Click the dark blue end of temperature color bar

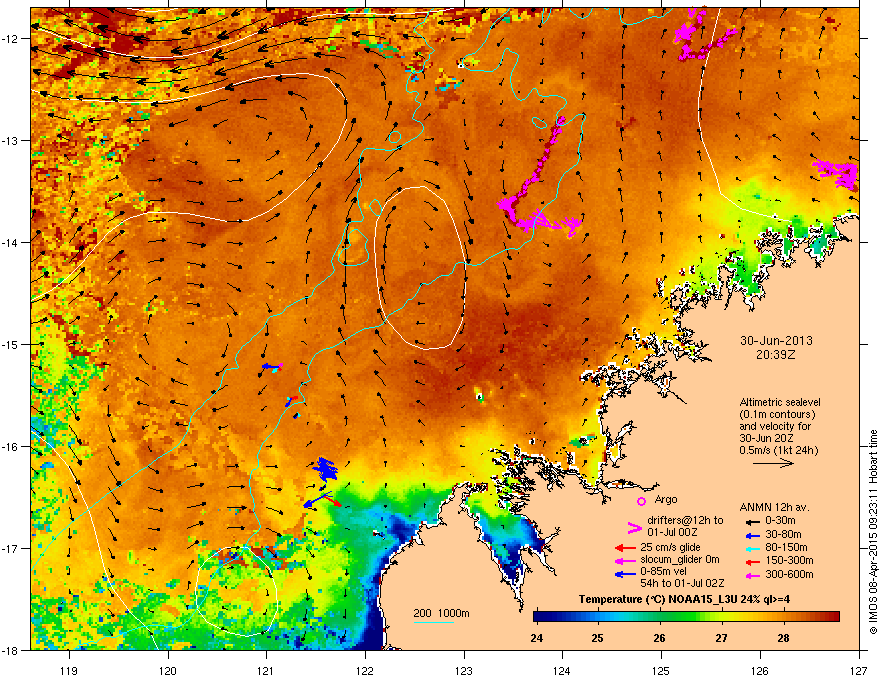pos(540,617)
